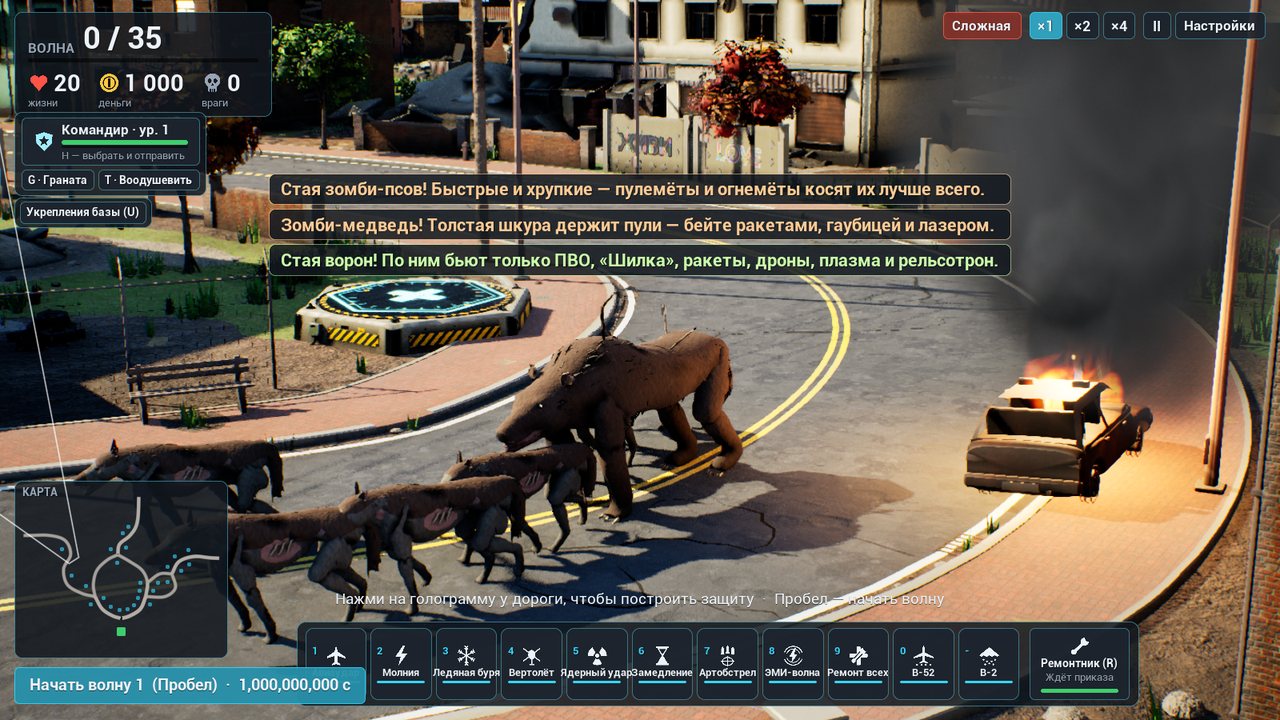This screenshot has height=720, width=1280.
Task: Set game speed to ×1
Action: (x=1046, y=26)
